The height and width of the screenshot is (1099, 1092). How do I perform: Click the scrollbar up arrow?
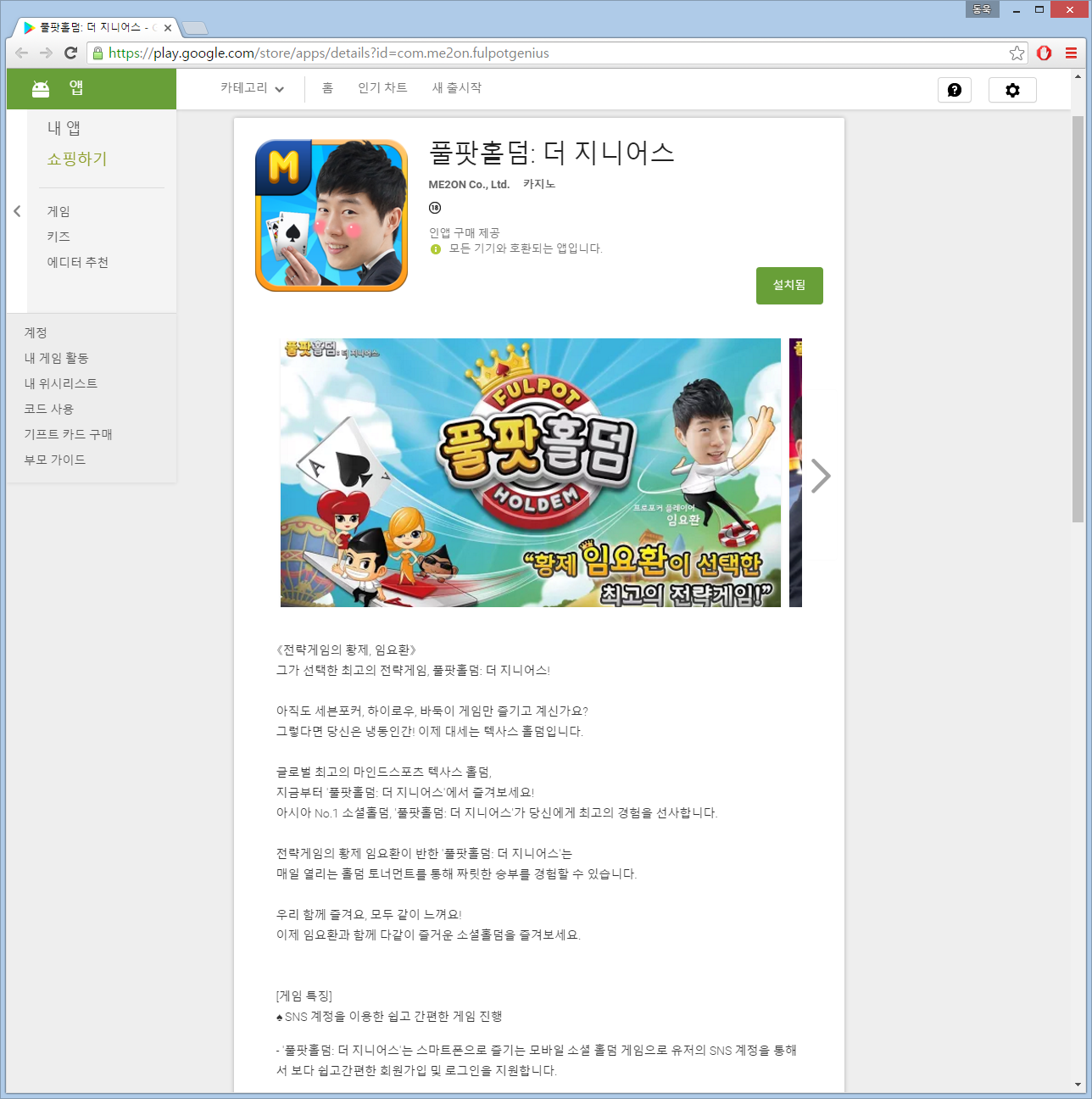pos(1078,76)
